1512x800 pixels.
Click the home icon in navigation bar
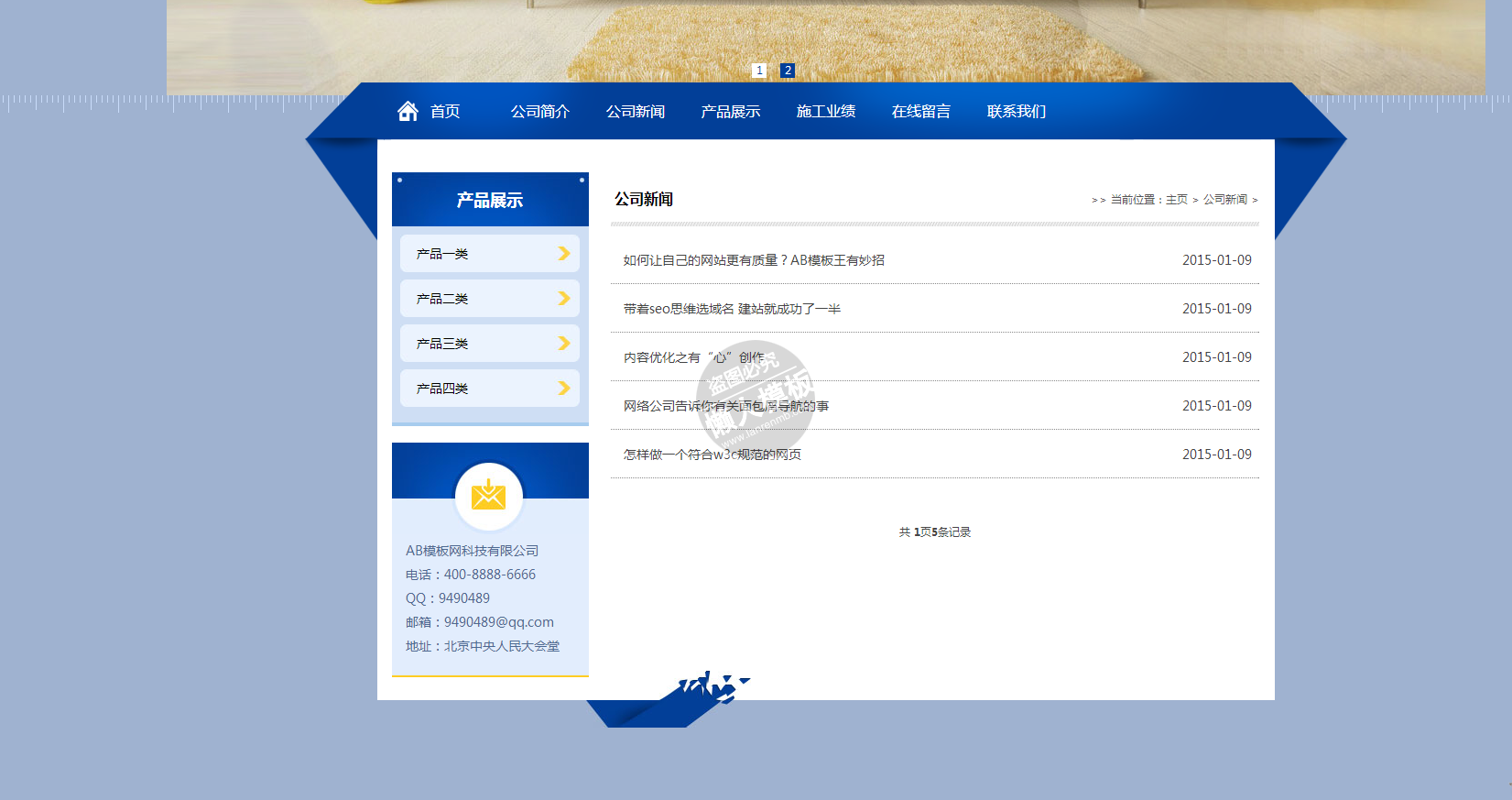(408, 111)
